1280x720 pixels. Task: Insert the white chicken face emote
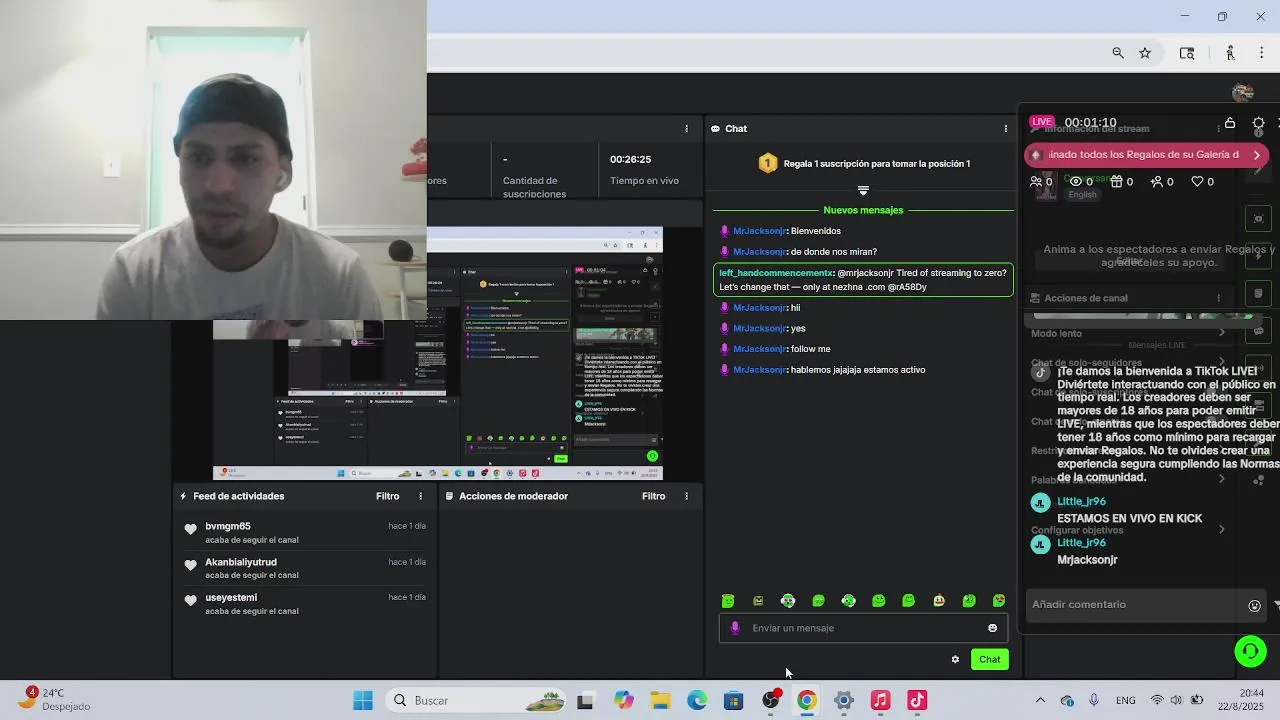(938, 601)
